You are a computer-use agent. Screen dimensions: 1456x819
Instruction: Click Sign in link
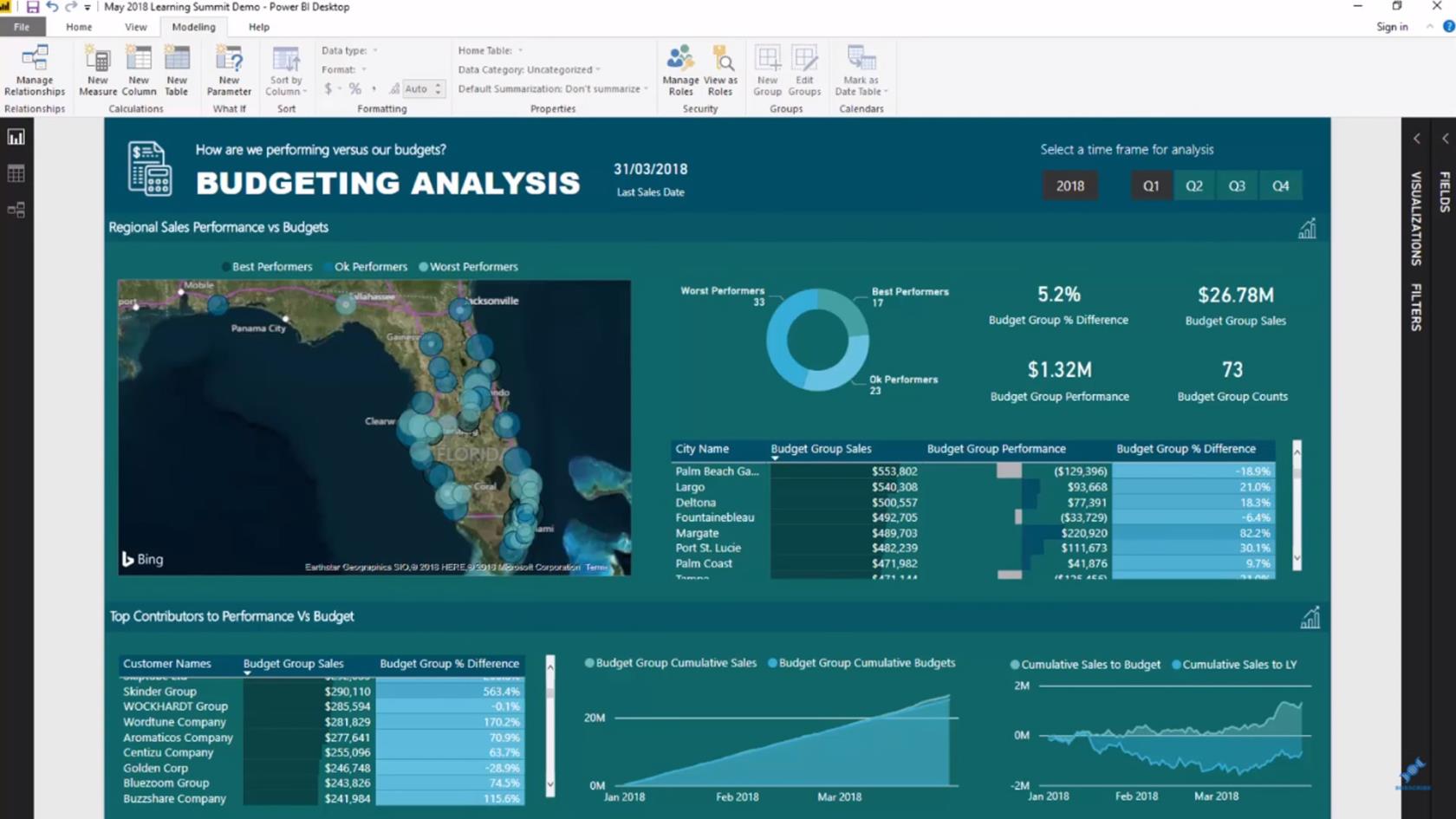tap(1392, 27)
